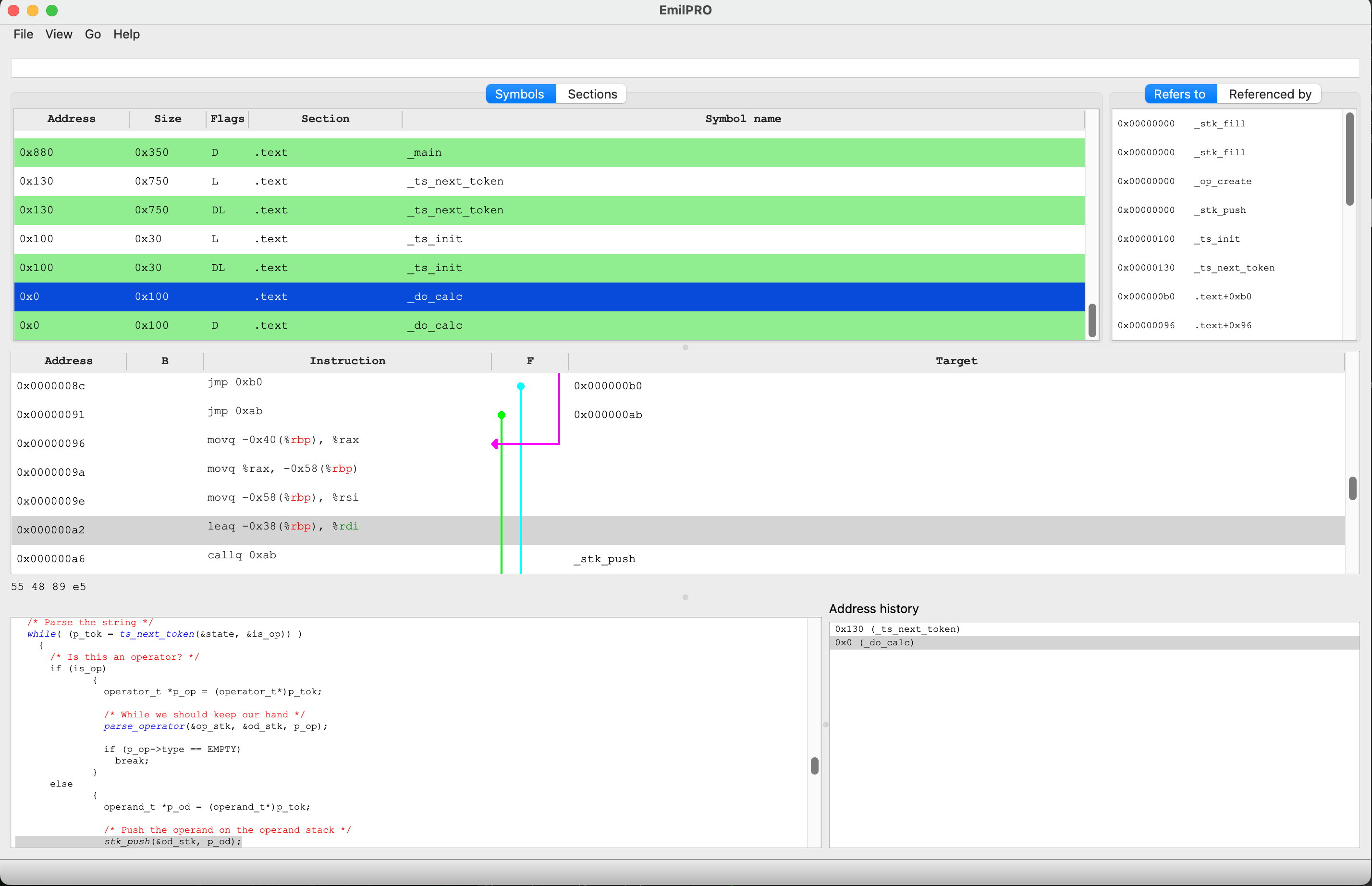Select the _ts_init symbol in symbol table
Screen dimensions: 1372x886
(x=435, y=238)
